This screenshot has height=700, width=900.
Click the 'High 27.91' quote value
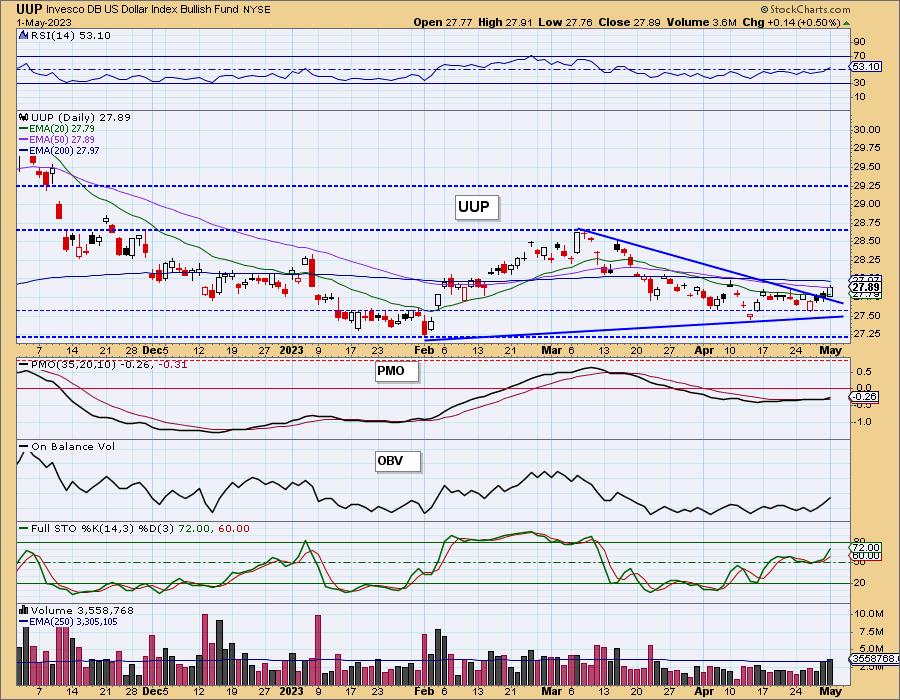505,22
